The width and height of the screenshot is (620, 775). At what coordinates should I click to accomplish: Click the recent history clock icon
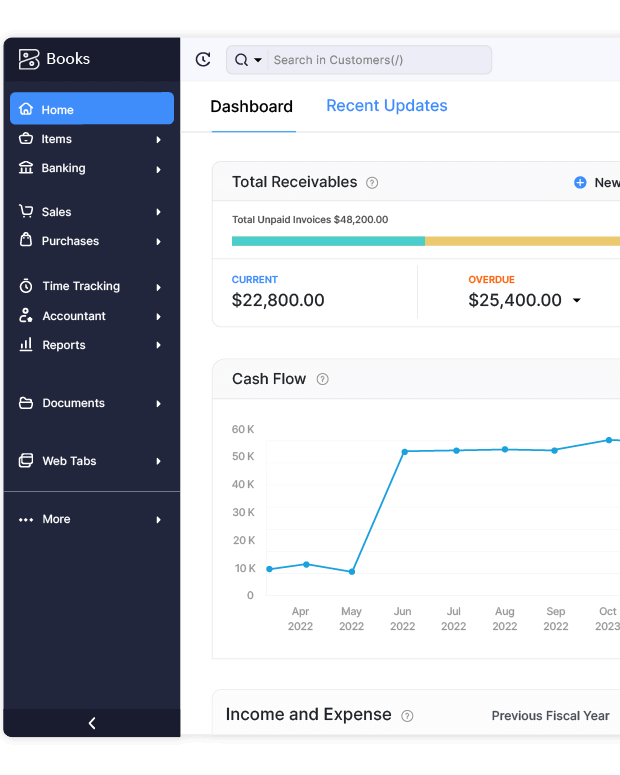pyautogui.click(x=203, y=60)
